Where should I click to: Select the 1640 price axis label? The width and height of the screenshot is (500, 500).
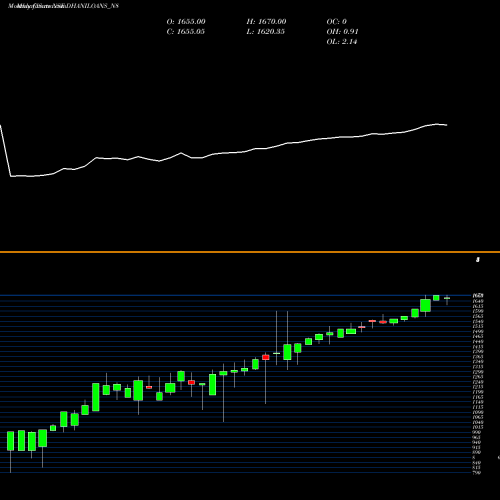point(478,301)
